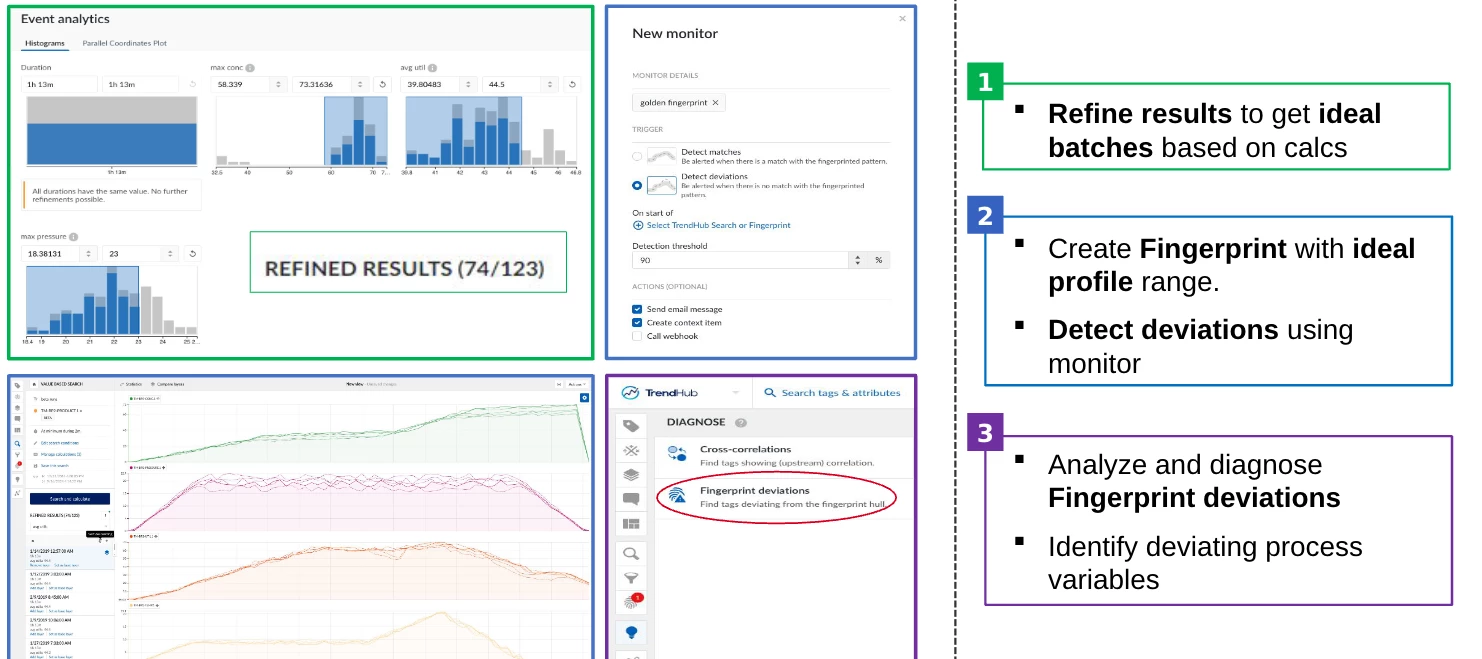Enable the Call webhook checkbox
The height and width of the screenshot is (659, 1482).
[638, 336]
